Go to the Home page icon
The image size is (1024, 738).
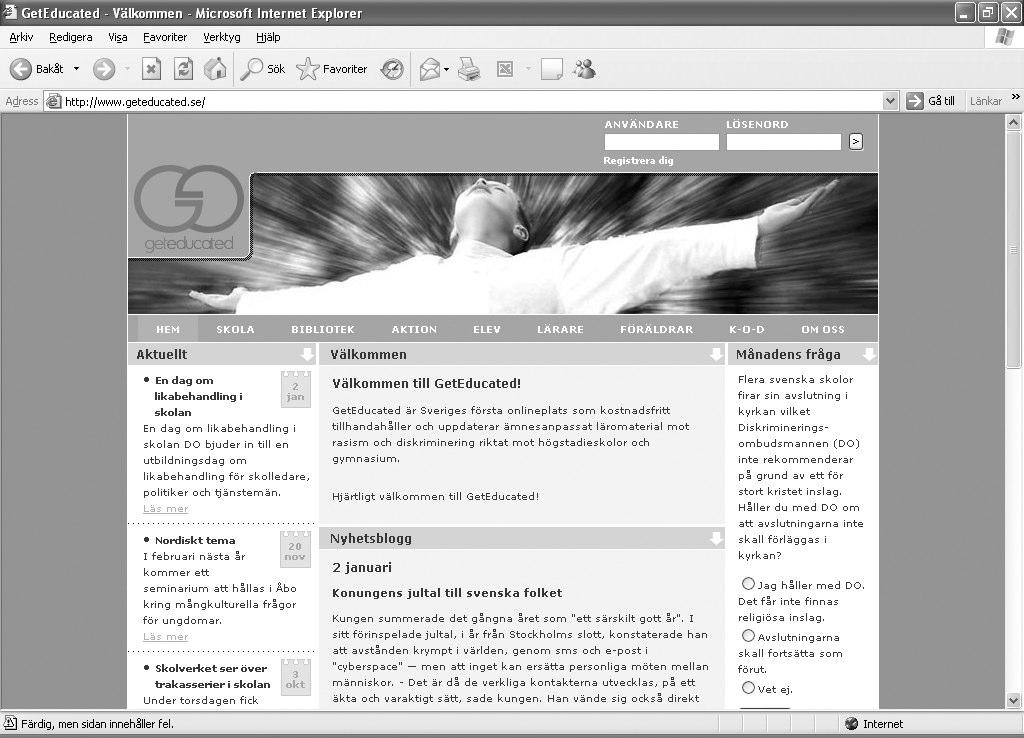click(216, 69)
